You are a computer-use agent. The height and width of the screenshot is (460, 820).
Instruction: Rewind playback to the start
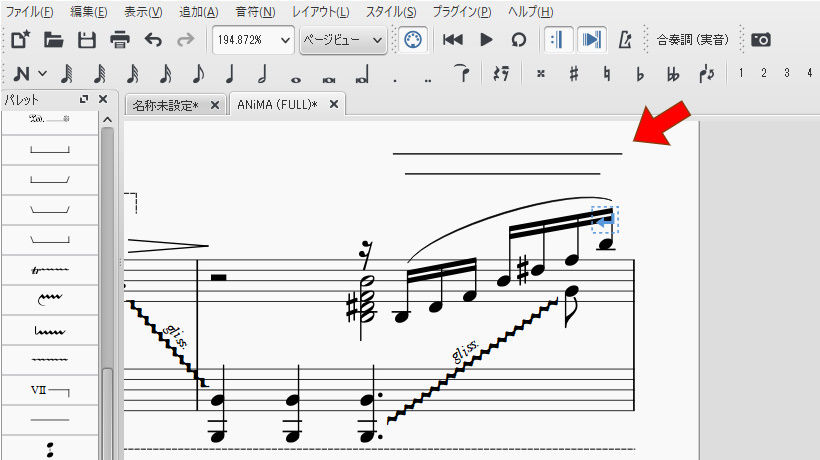click(x=452, y=40)
